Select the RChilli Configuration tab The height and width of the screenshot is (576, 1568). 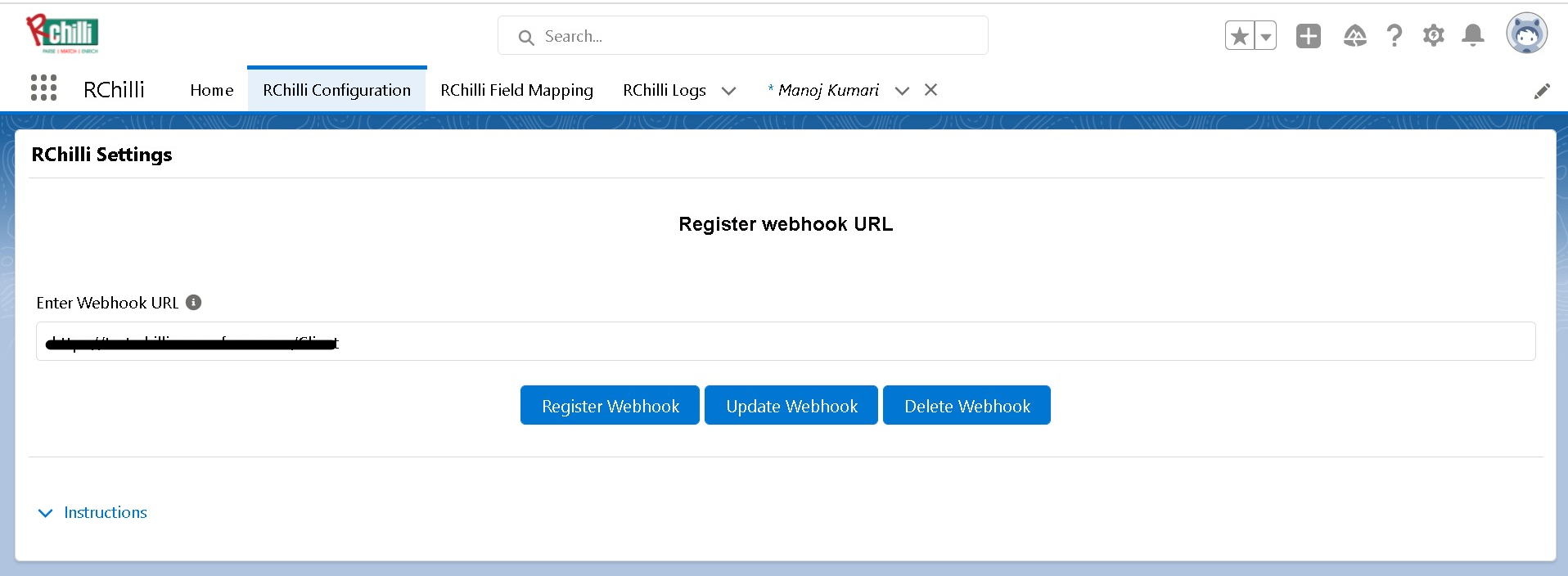pyautogui.click(x=336, y=90)
